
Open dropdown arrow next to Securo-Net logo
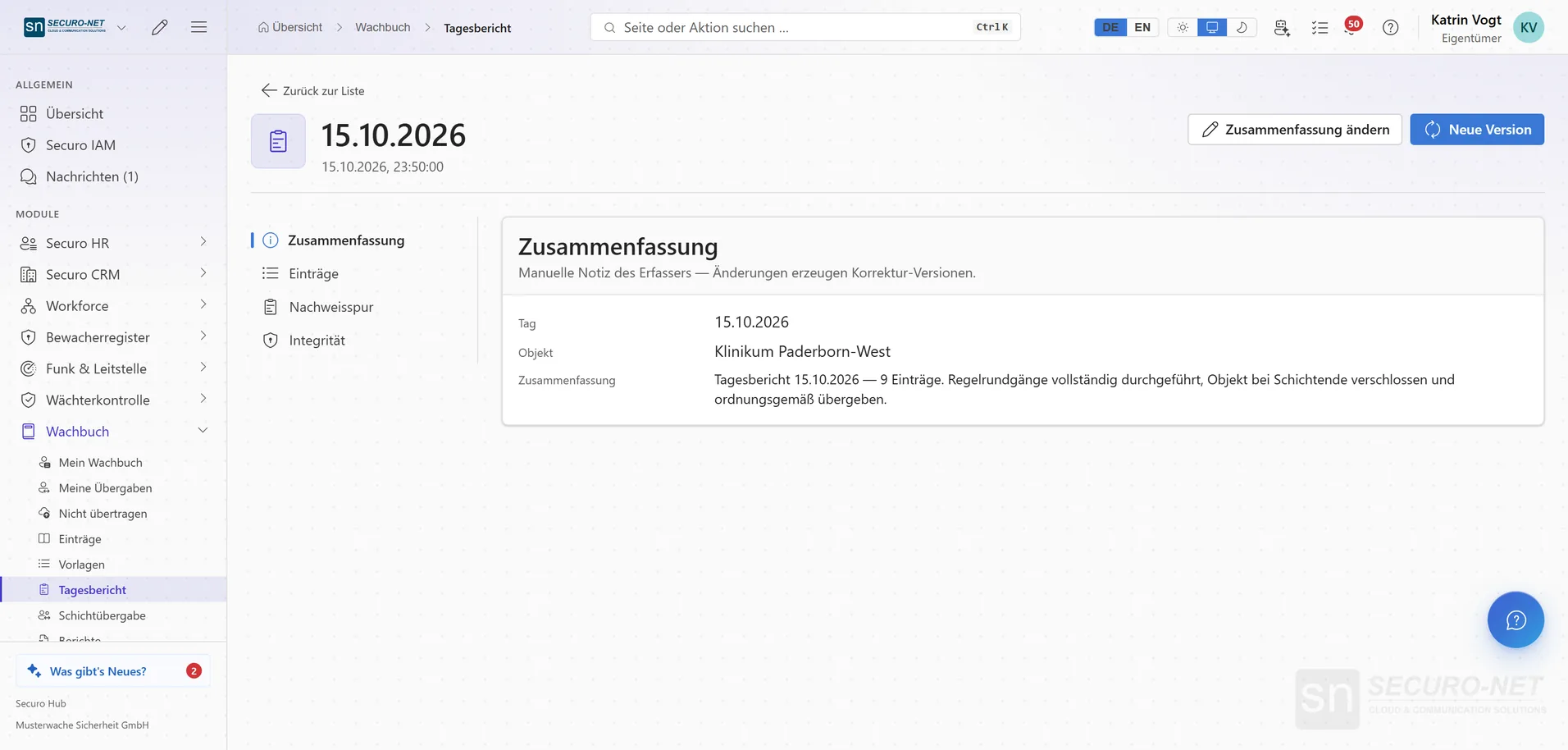pos(121,27)
